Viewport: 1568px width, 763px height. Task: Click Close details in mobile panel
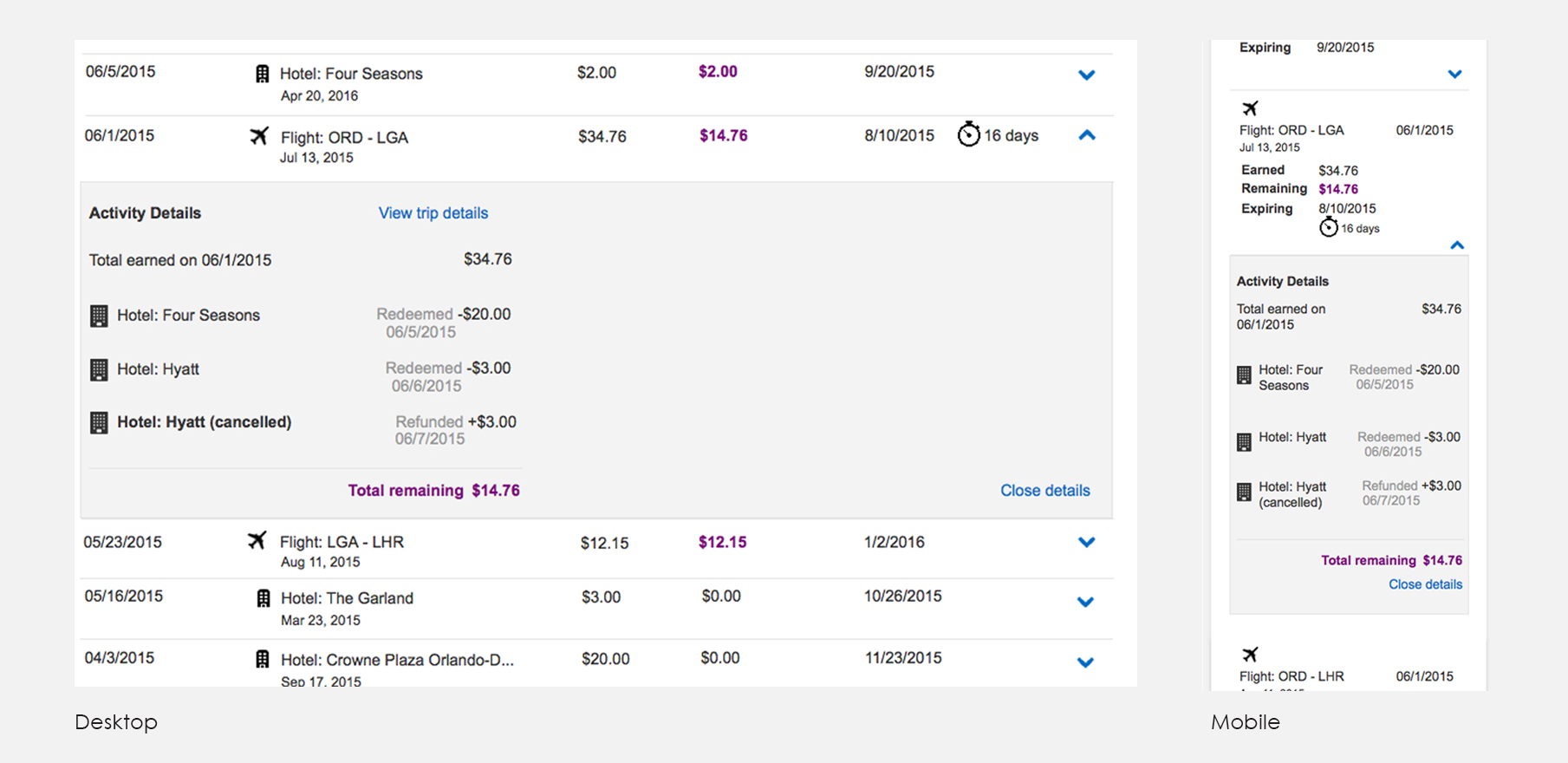click(x=1425, y=584)
